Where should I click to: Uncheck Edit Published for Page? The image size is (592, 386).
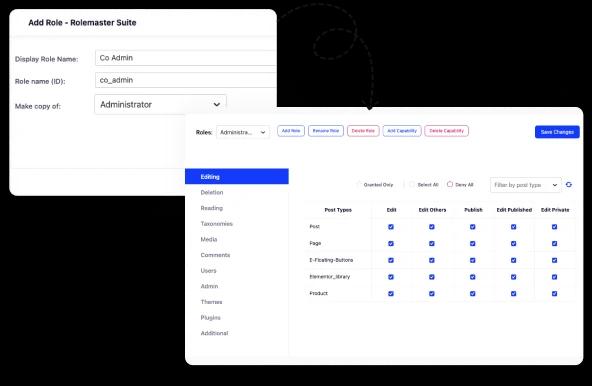click(513, 244)
